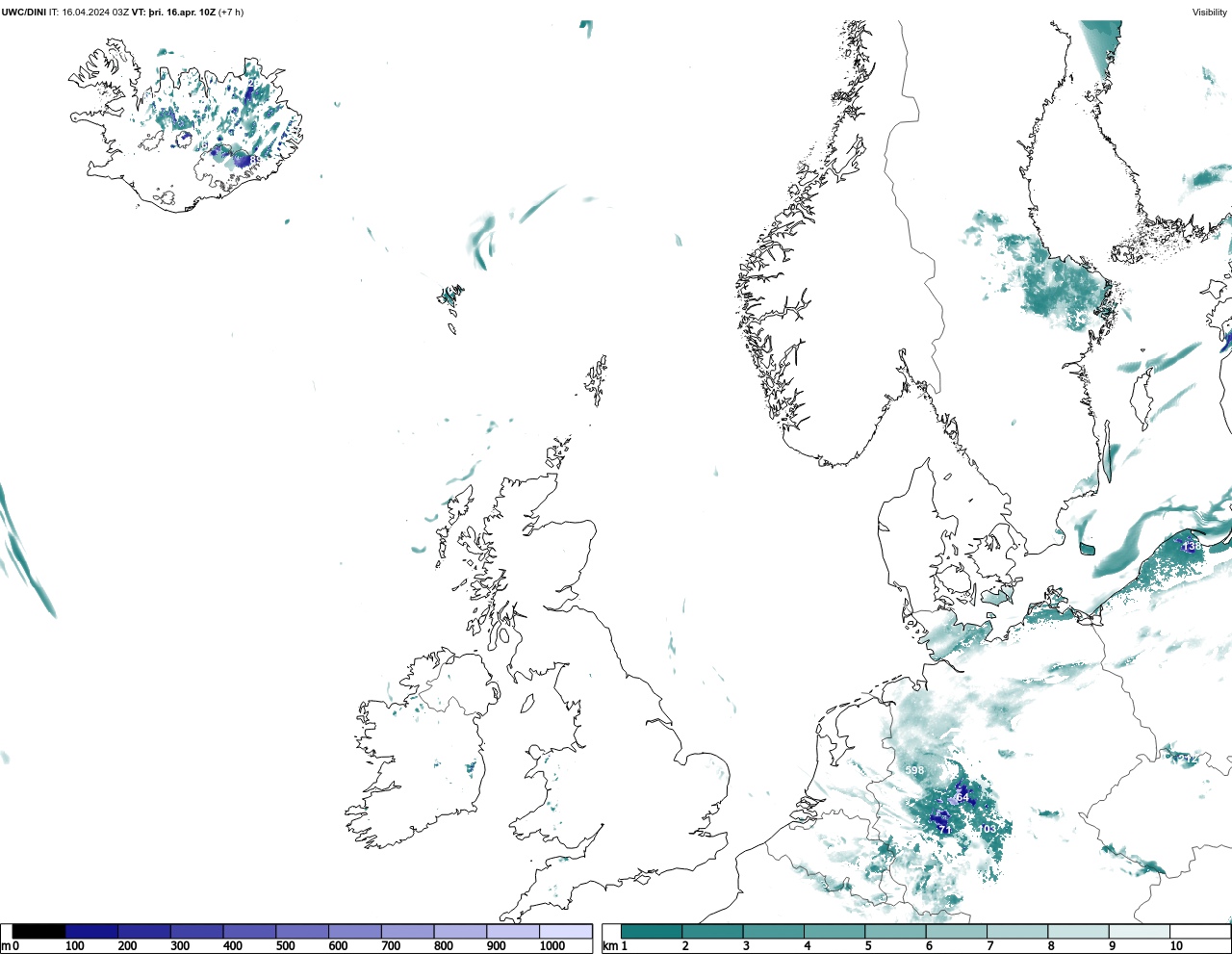
Task: Click the 'Visibility' title label
Action: tap(1210, 13)
